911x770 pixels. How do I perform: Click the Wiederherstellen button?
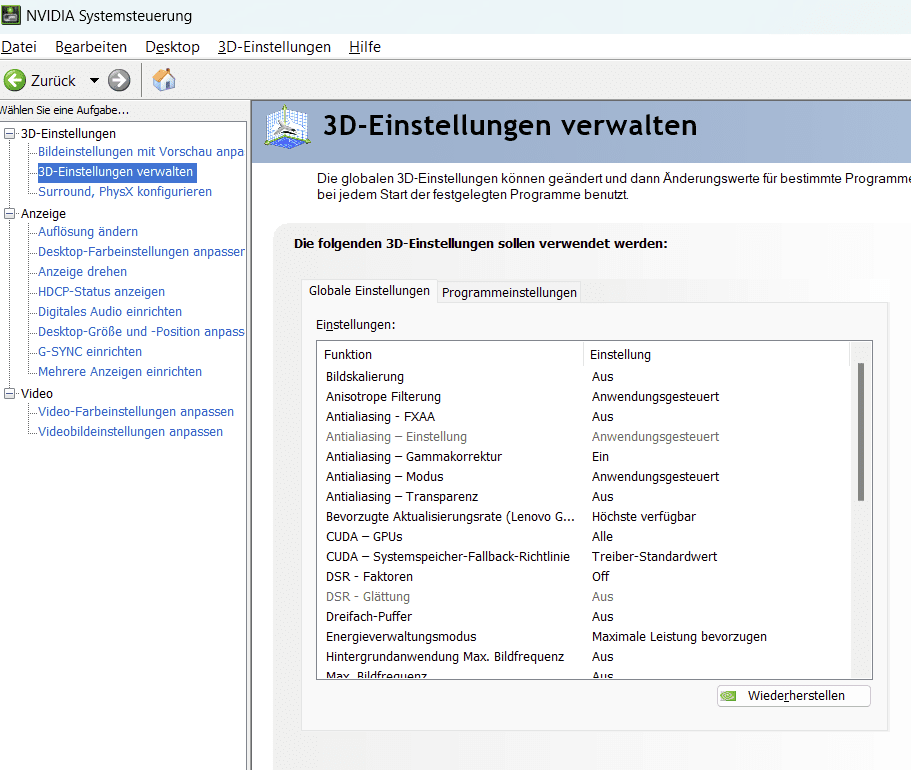pos(794,696)
